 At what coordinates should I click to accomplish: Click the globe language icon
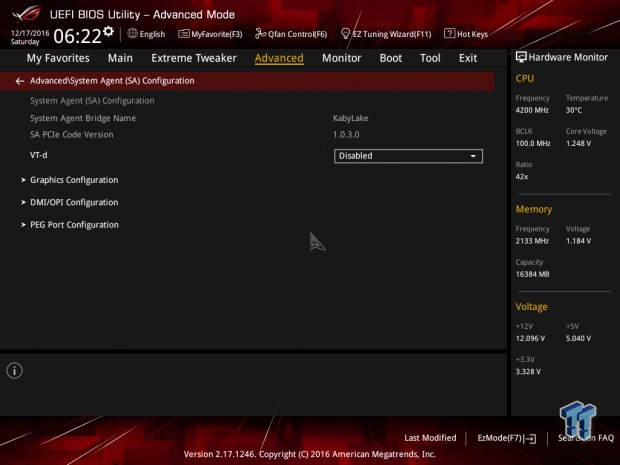coord(132,34)
